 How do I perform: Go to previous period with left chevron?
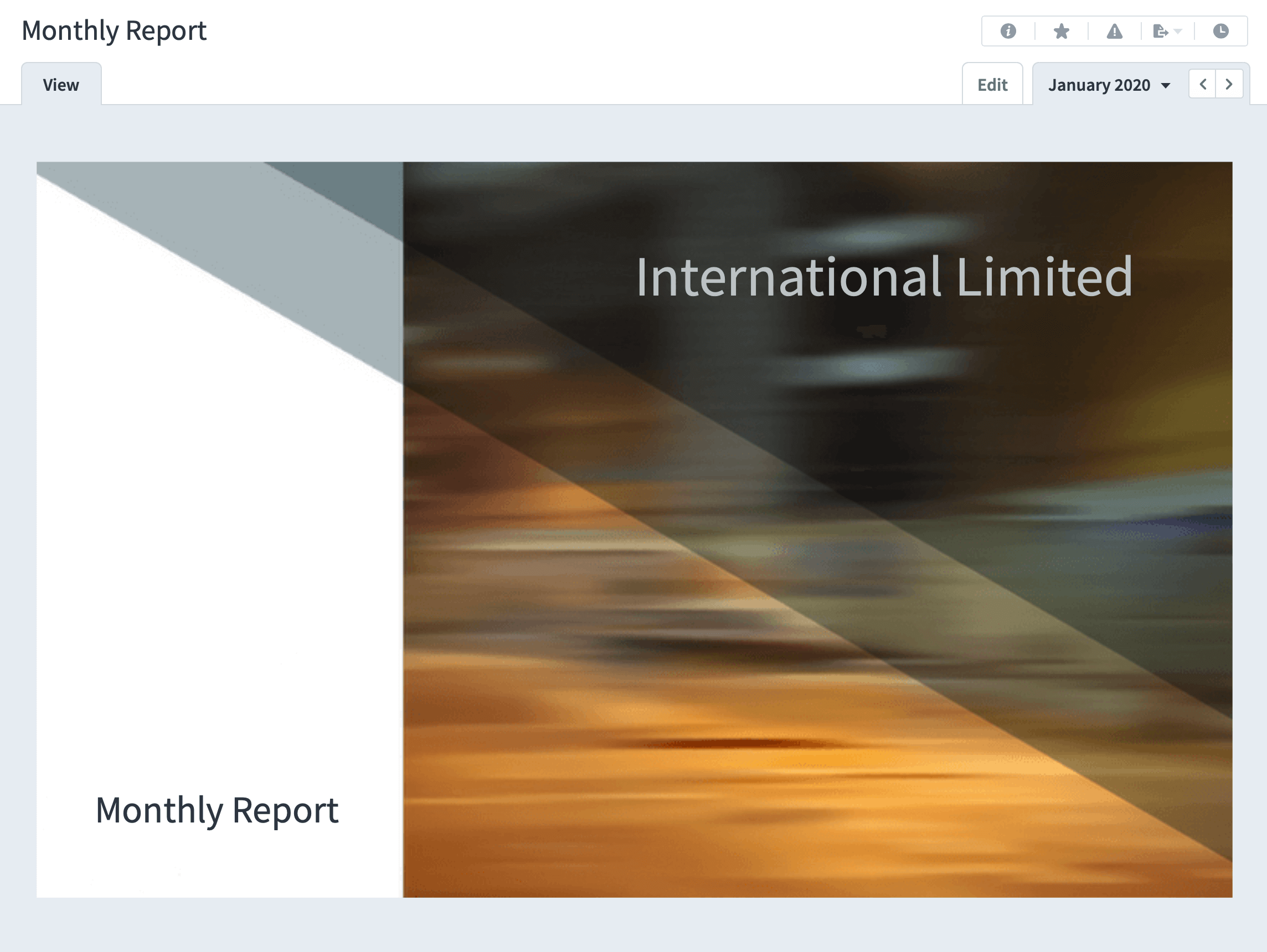tap(1202, 84)
